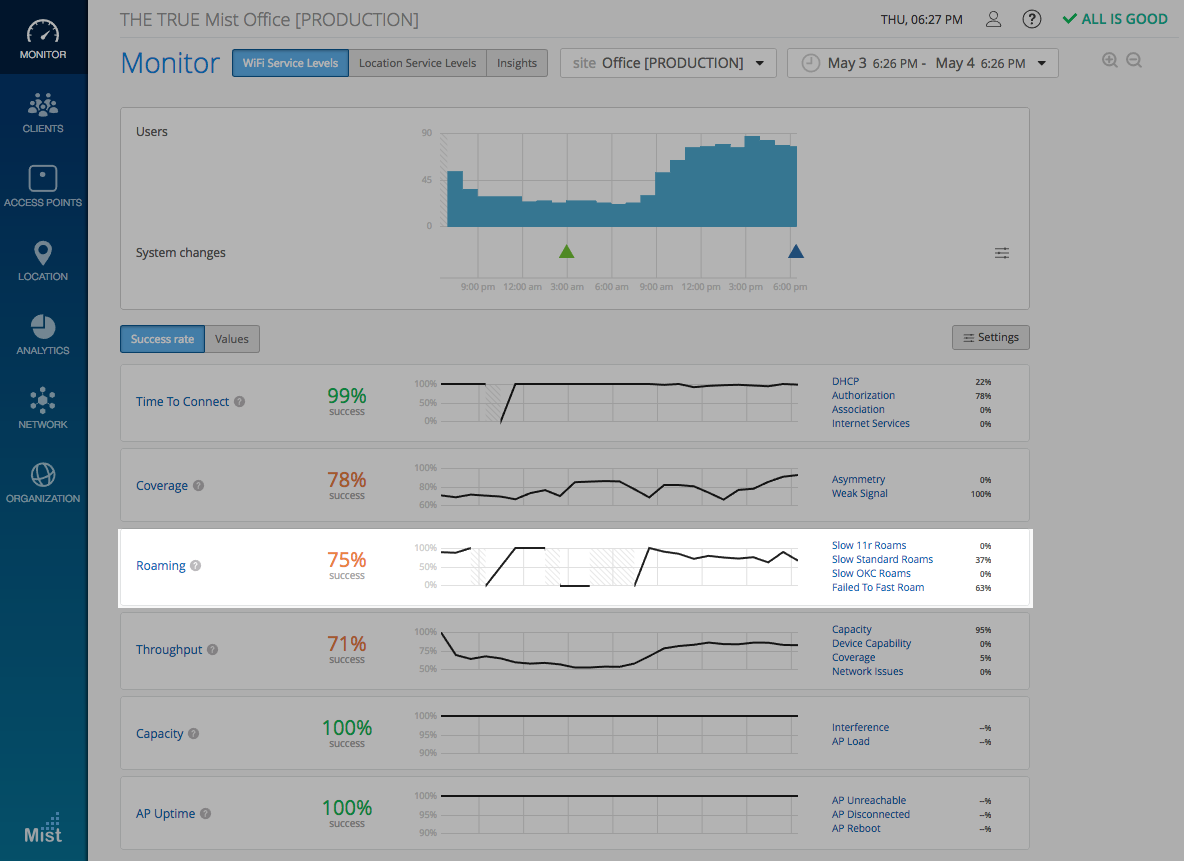This screenshot has height=861, width=1184.
Task: Click the zoom out magnifier icon
Action: (1133, 60)
